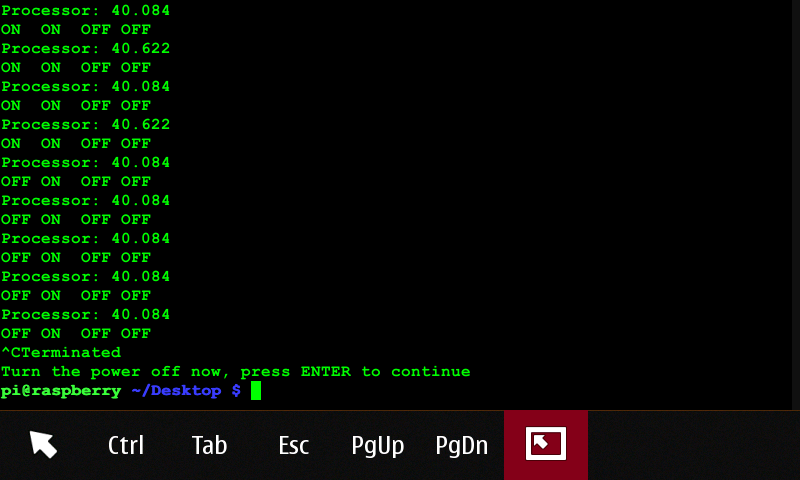Click the vertical scrollbar at terminal right edge
Viewport: 800px width, 480px height.
point(795,204)
